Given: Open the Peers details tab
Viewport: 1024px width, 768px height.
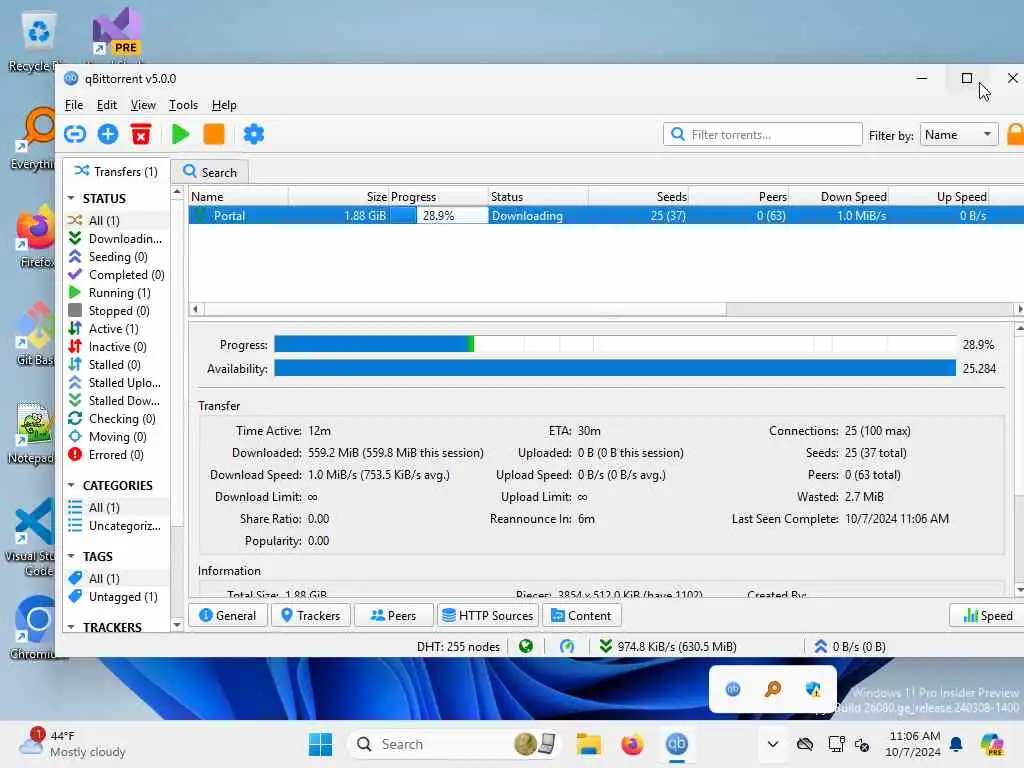Looking at the screenshot, I should click(393, 616).
